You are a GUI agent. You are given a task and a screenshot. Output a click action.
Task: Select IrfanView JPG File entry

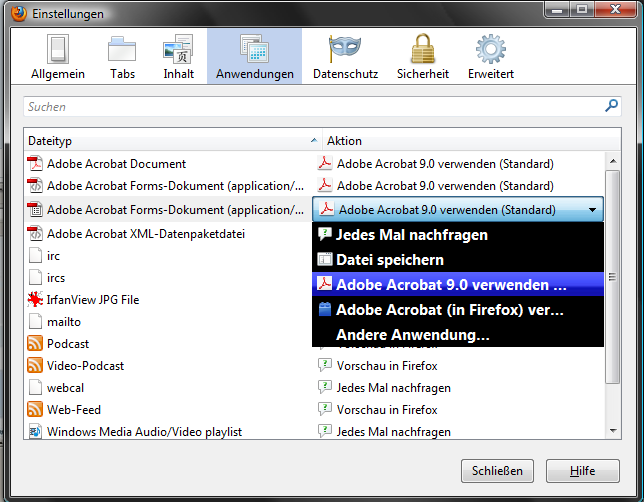(x=168, y=300)
